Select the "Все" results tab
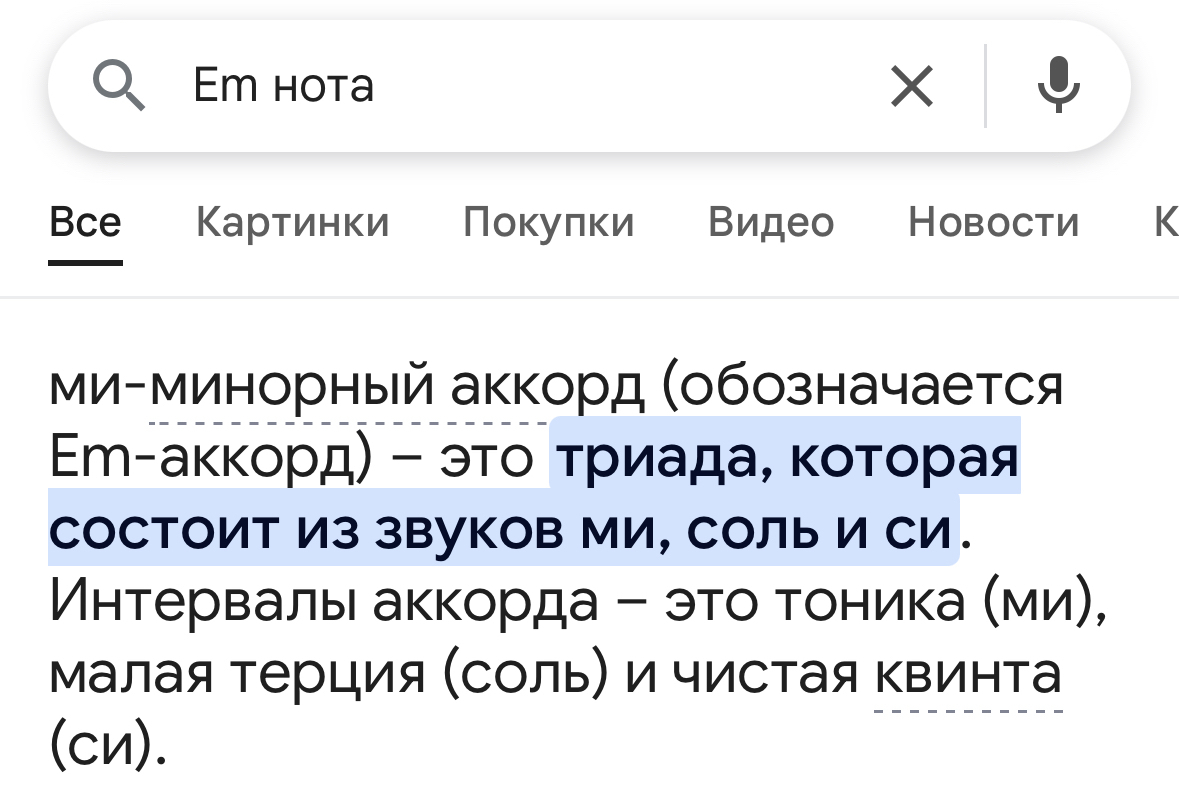This screenshot has width=1179, height=803. click(x=85, y=222)
